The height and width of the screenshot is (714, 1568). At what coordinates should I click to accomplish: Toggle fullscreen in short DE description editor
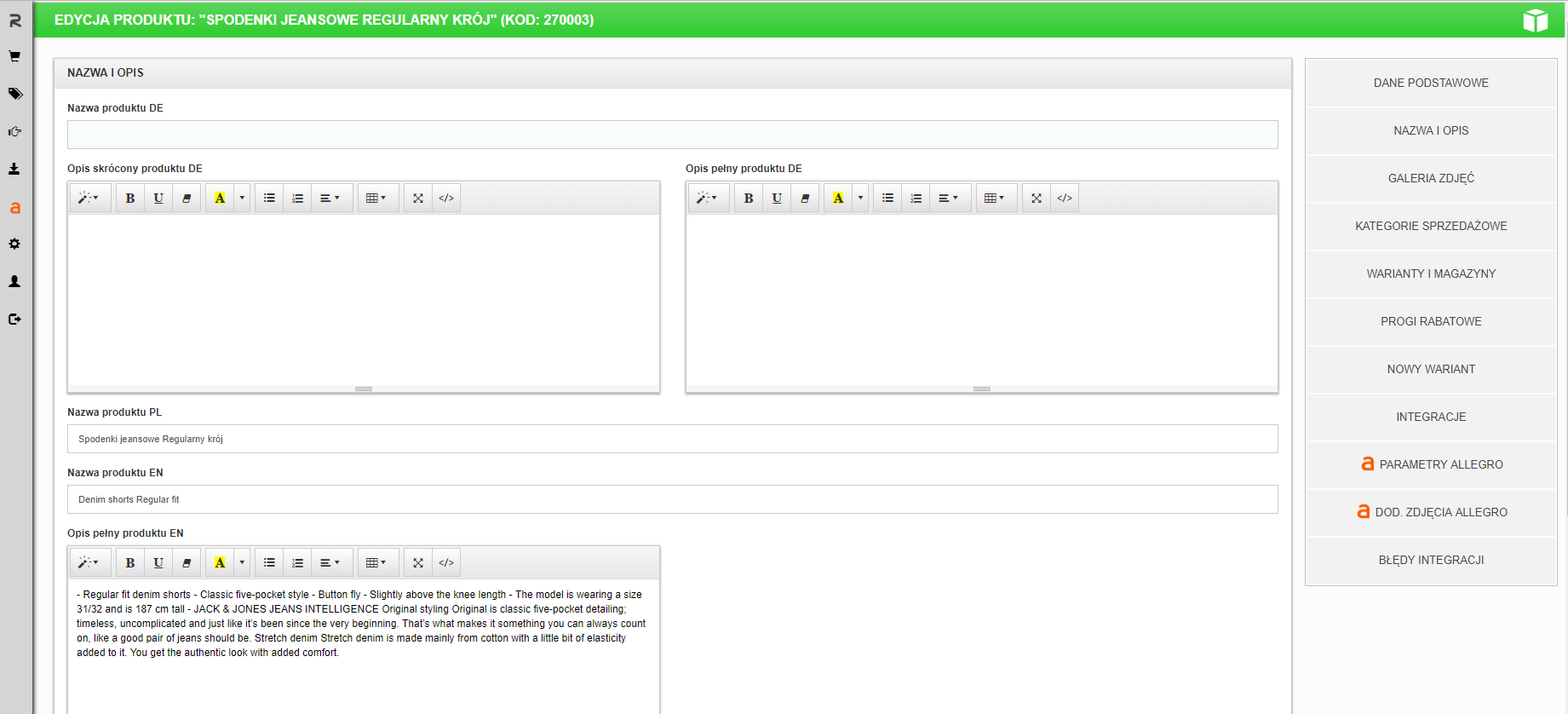pyautogui.click(x=418, y=198)
